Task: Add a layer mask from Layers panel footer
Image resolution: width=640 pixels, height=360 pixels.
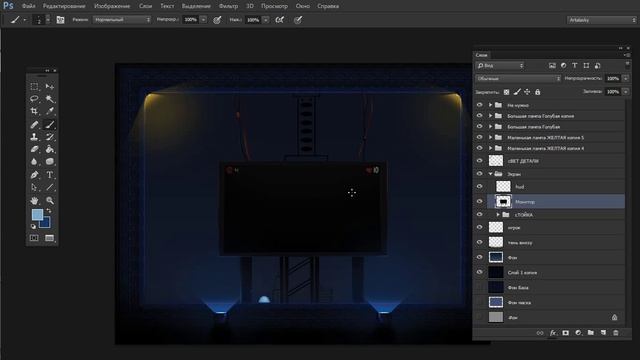Action: coord(565,333)
